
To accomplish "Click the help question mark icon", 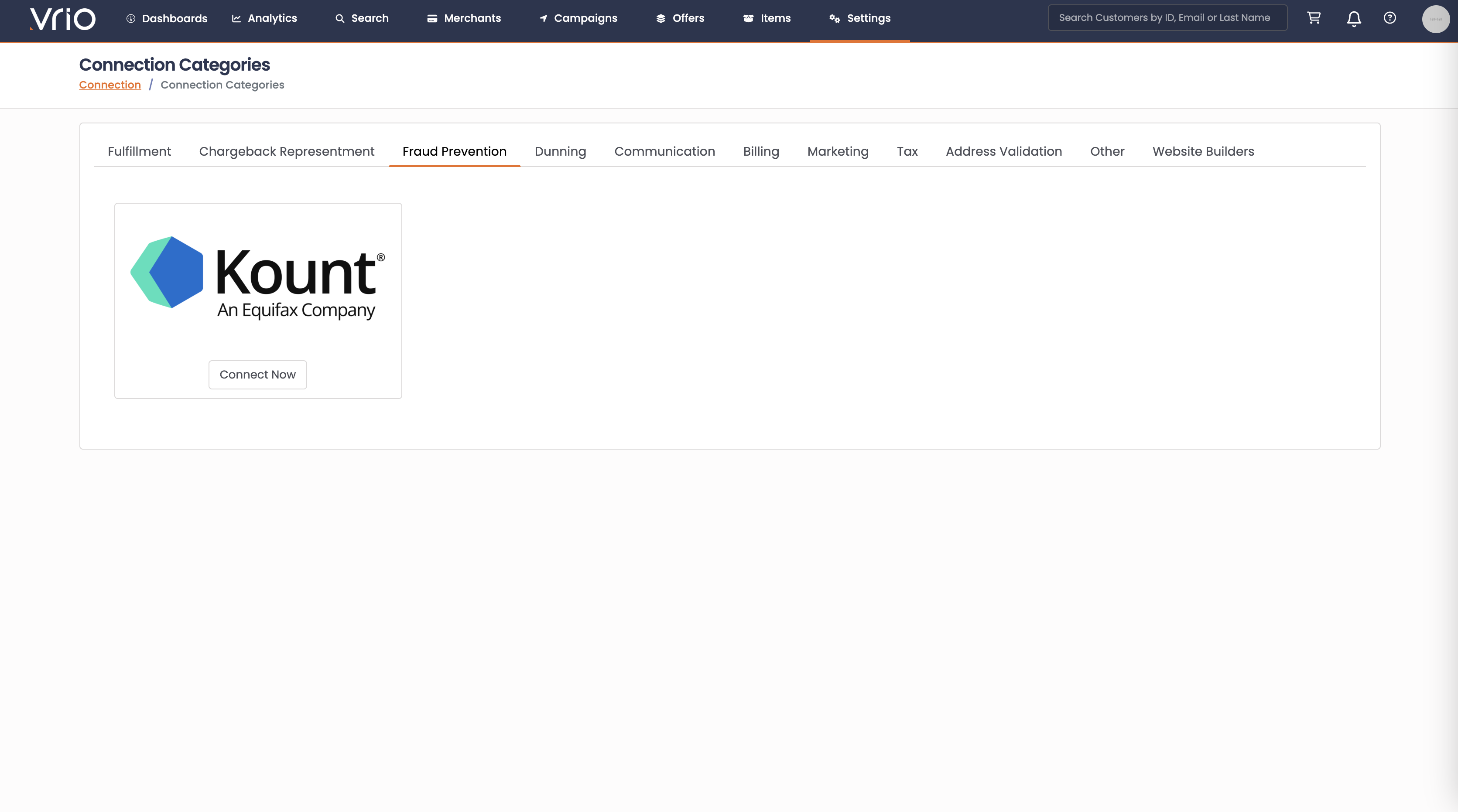I will [x=1390, y=18].
